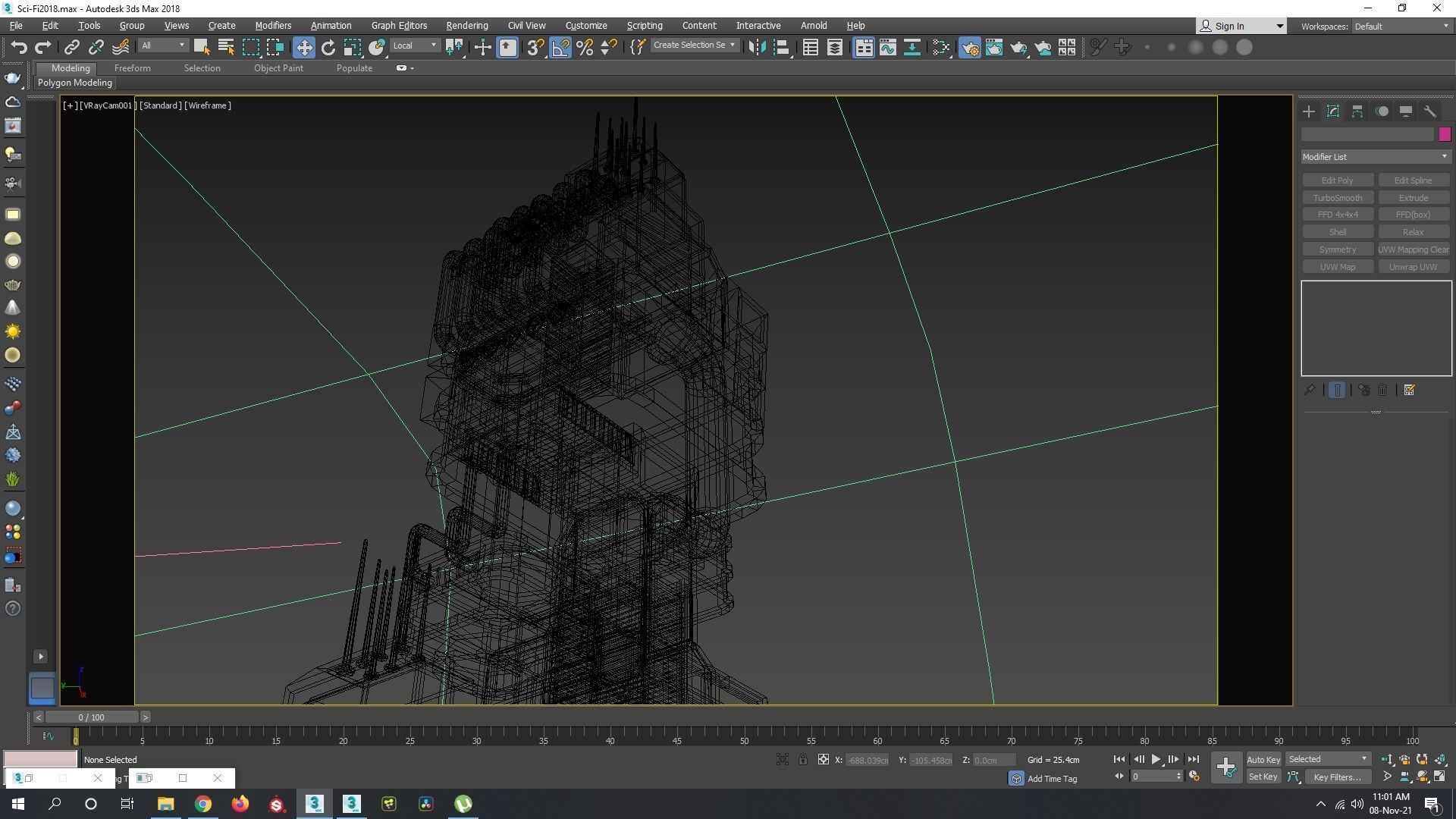The image size is (1456, 819).
Task: Click the Select and Rotate tool
Action: [x=328, y=48]
